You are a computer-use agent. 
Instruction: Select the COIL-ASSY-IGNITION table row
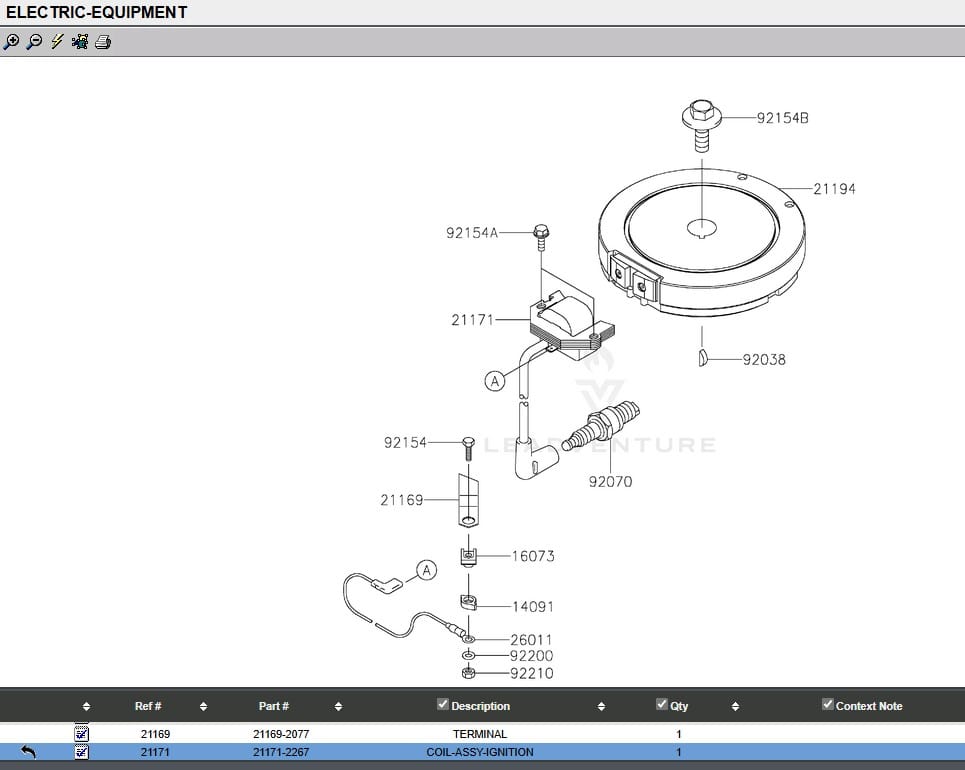(x=480, y=752)
